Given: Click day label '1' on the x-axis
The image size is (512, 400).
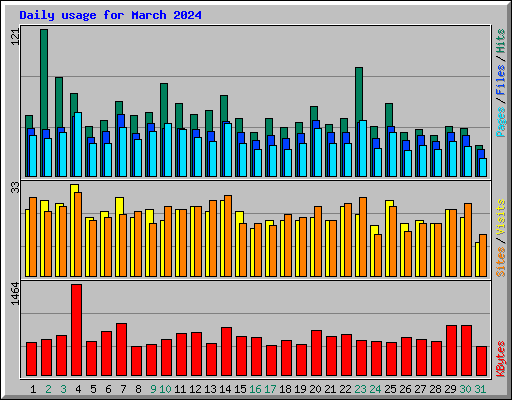Looking at the screenshot, I should [x=33, y=389].
